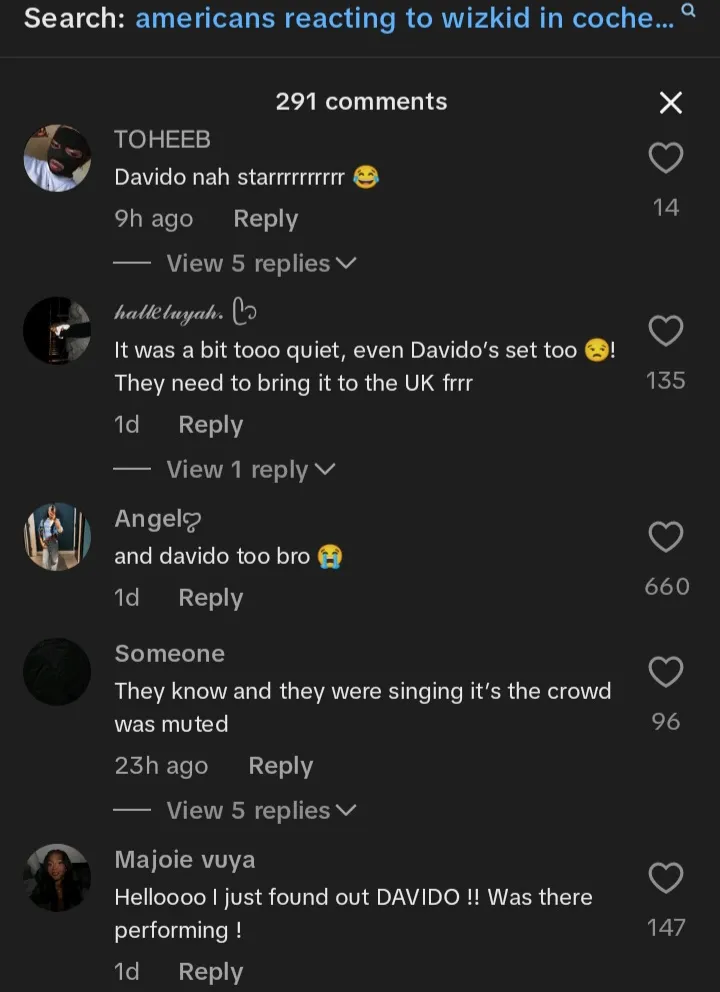Reply to Someone's crowd was muted comment
Image resolution: width=720 pixels, height=992 pixels.
coord(280,766)
